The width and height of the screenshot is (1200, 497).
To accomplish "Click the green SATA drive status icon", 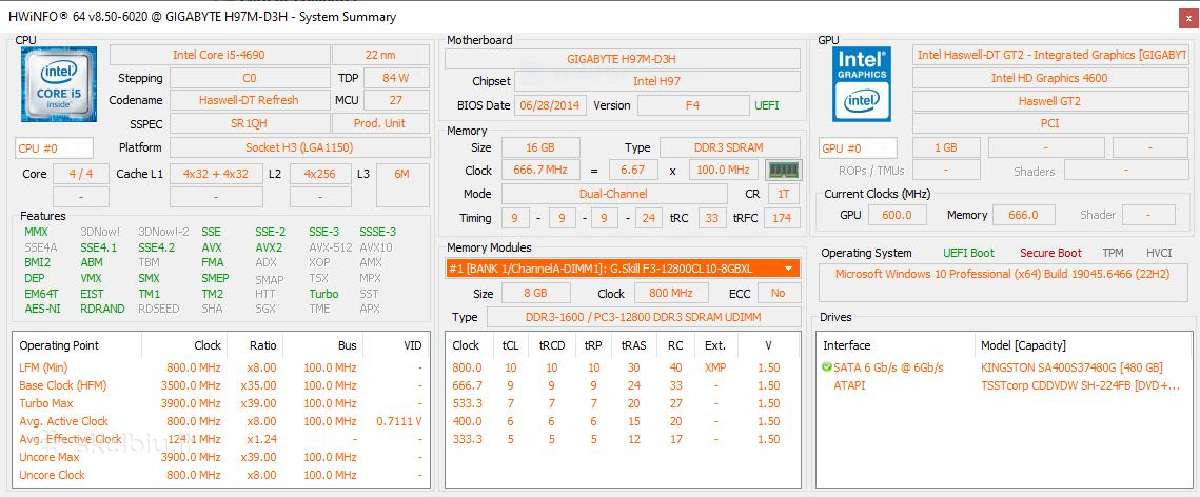I will [x=827, y=368].
